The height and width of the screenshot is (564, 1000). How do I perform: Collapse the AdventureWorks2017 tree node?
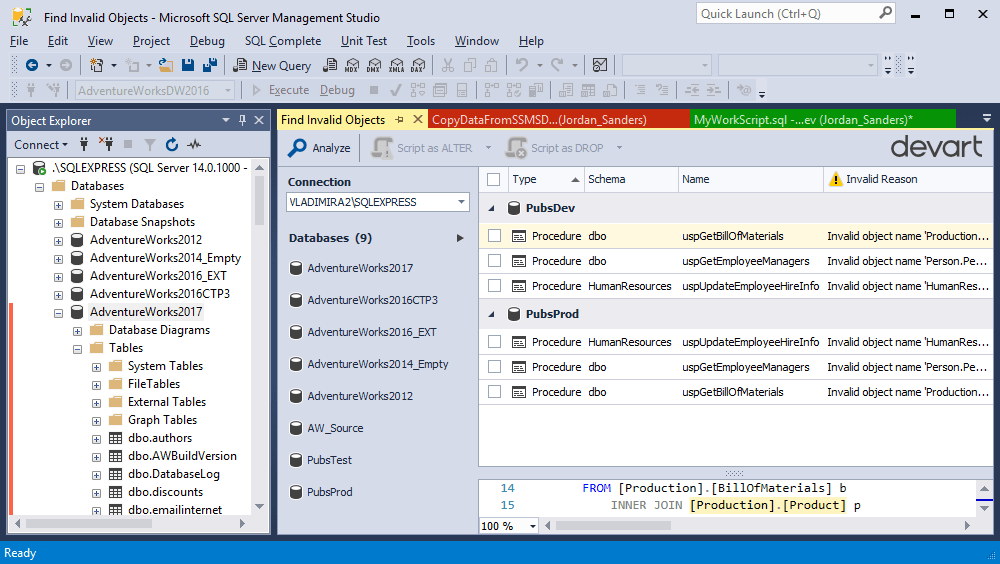[x=58, y=313]
